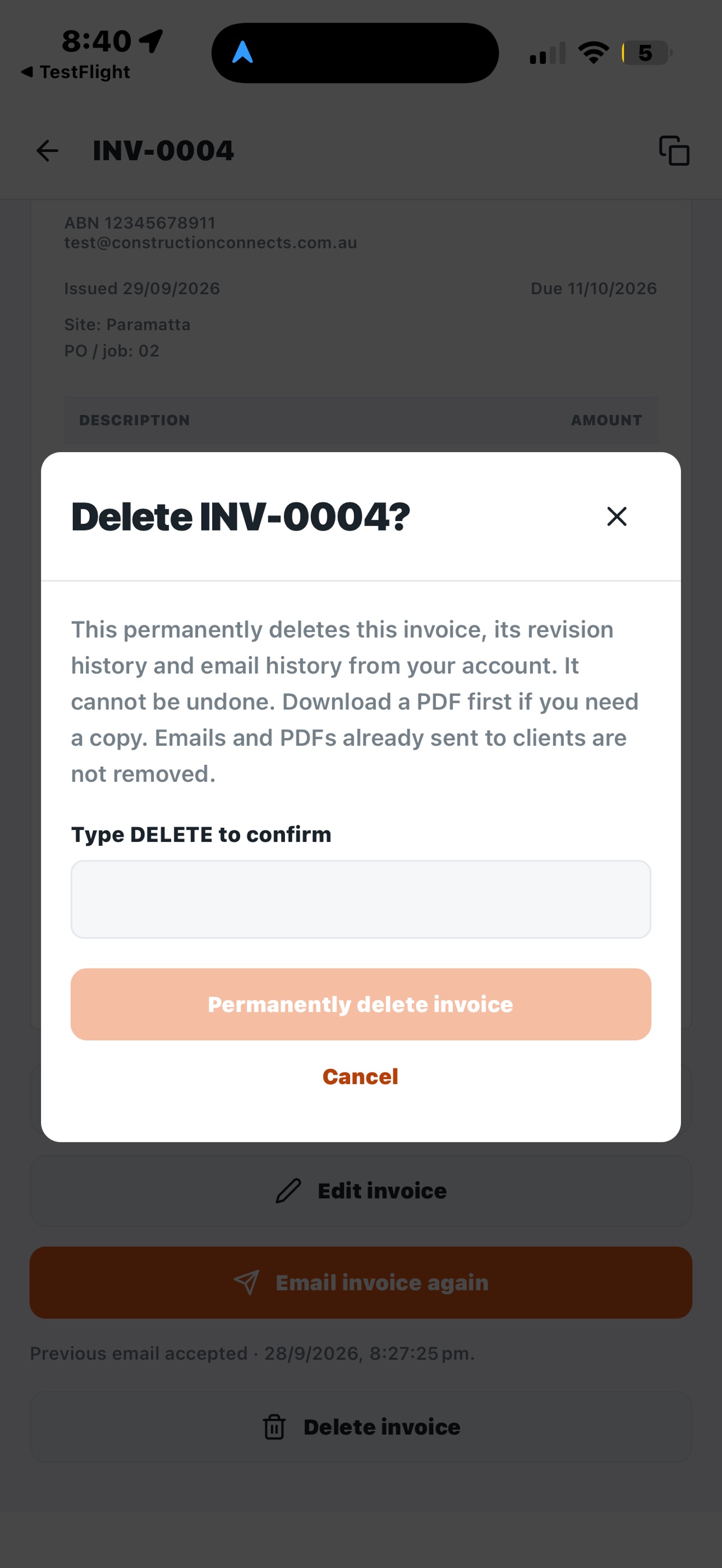Image resolution: width=722 pixels, height=1568 pixels.
Task: Return to TestFlight via status bar link
Action: point(76,72)
